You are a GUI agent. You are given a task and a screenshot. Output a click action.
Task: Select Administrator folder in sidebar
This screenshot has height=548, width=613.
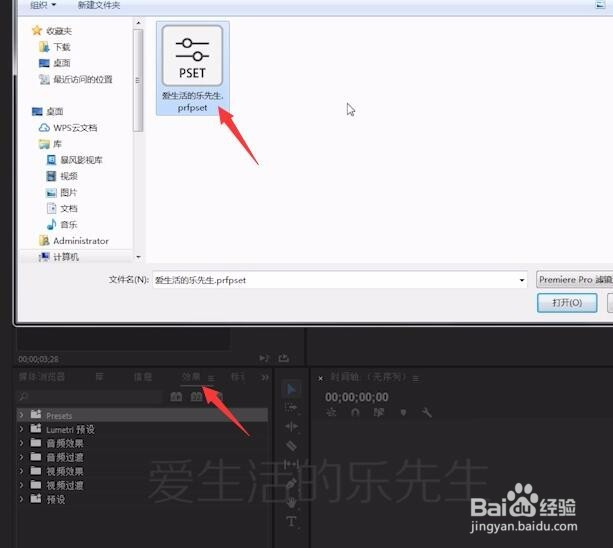(x=73, y=241)
